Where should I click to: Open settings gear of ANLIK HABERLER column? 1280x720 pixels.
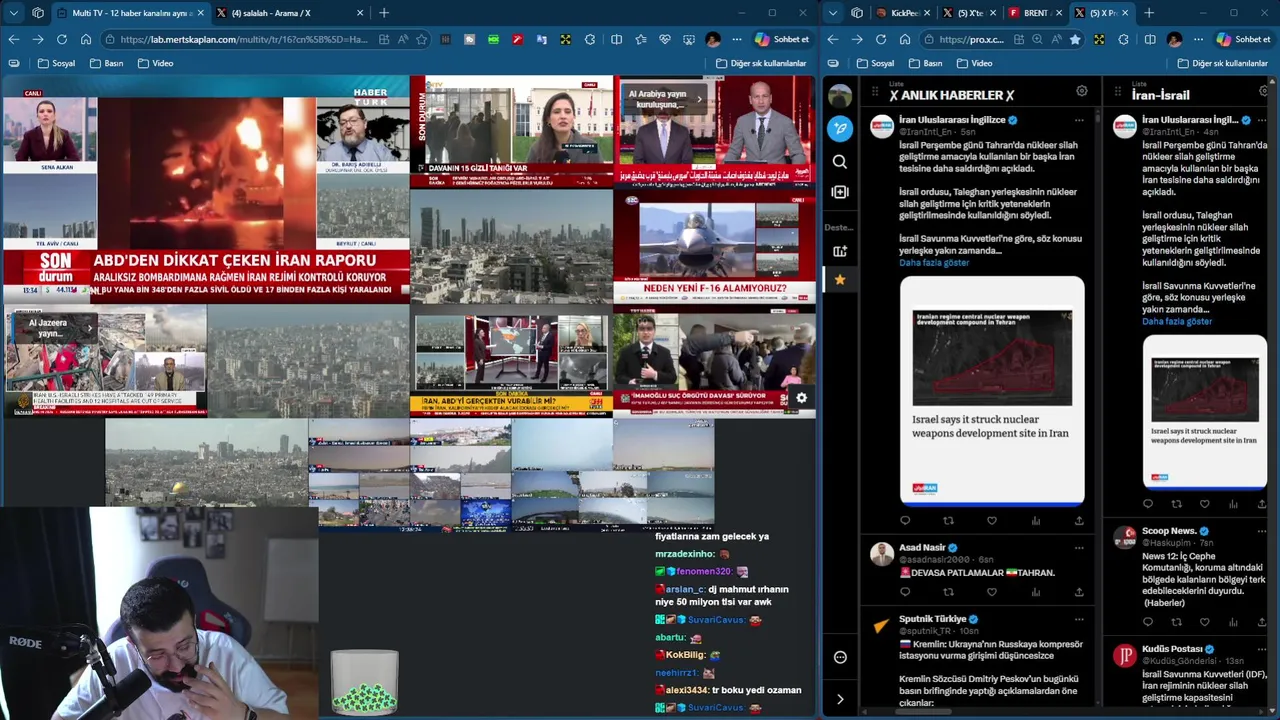click(1081, 91)
